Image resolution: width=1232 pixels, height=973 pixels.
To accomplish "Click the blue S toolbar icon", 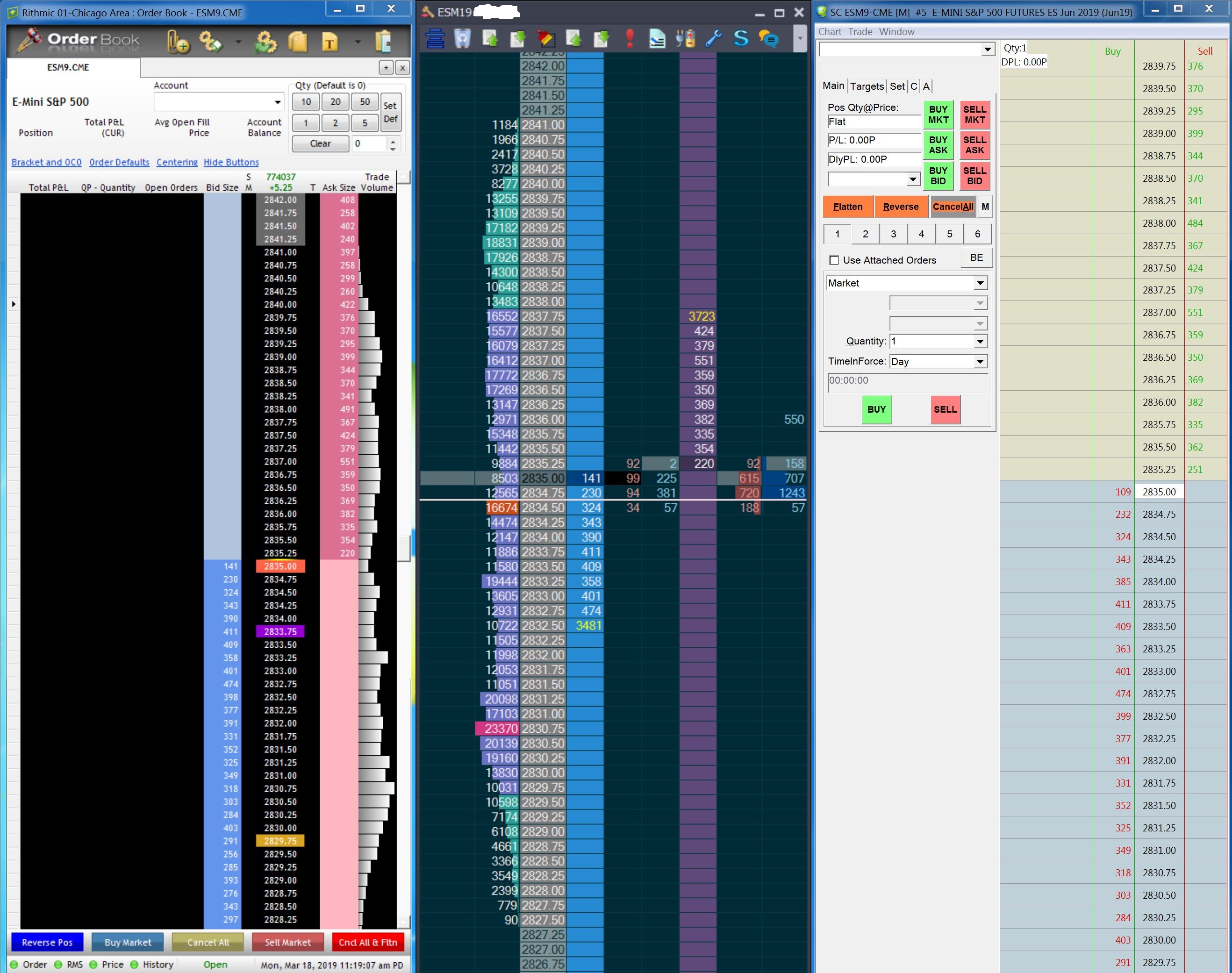I will 740,39.
